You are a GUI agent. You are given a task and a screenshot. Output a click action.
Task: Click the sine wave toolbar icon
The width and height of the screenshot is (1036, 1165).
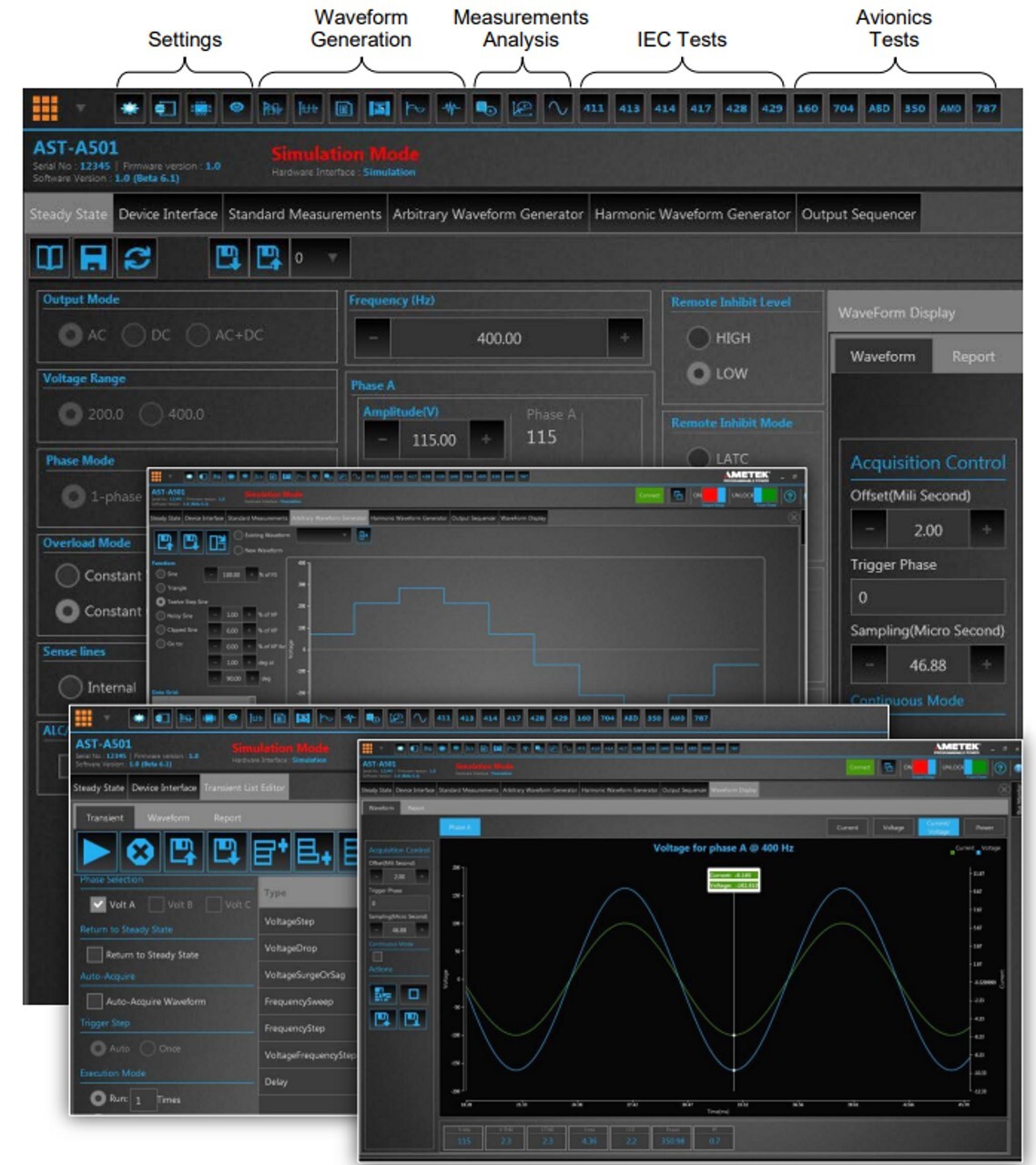click(x=557, y=108)
